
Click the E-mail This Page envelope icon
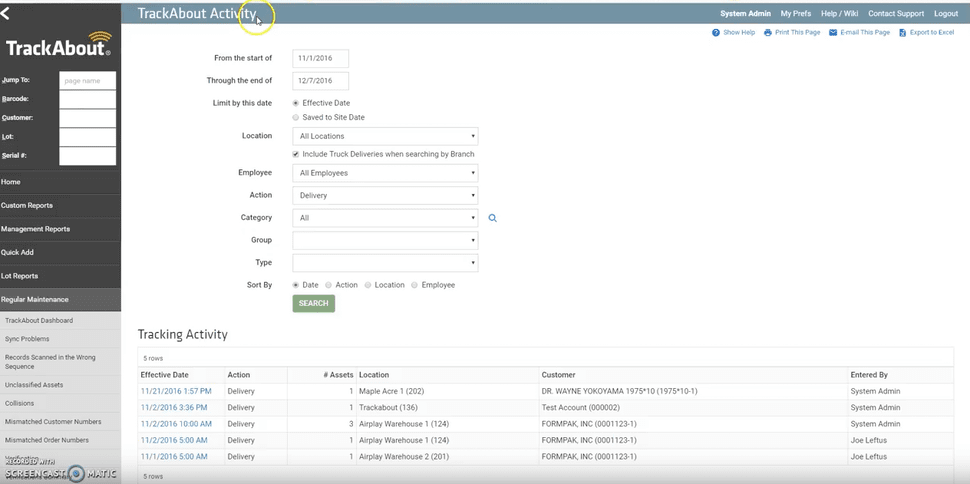[x=833, y=33]
